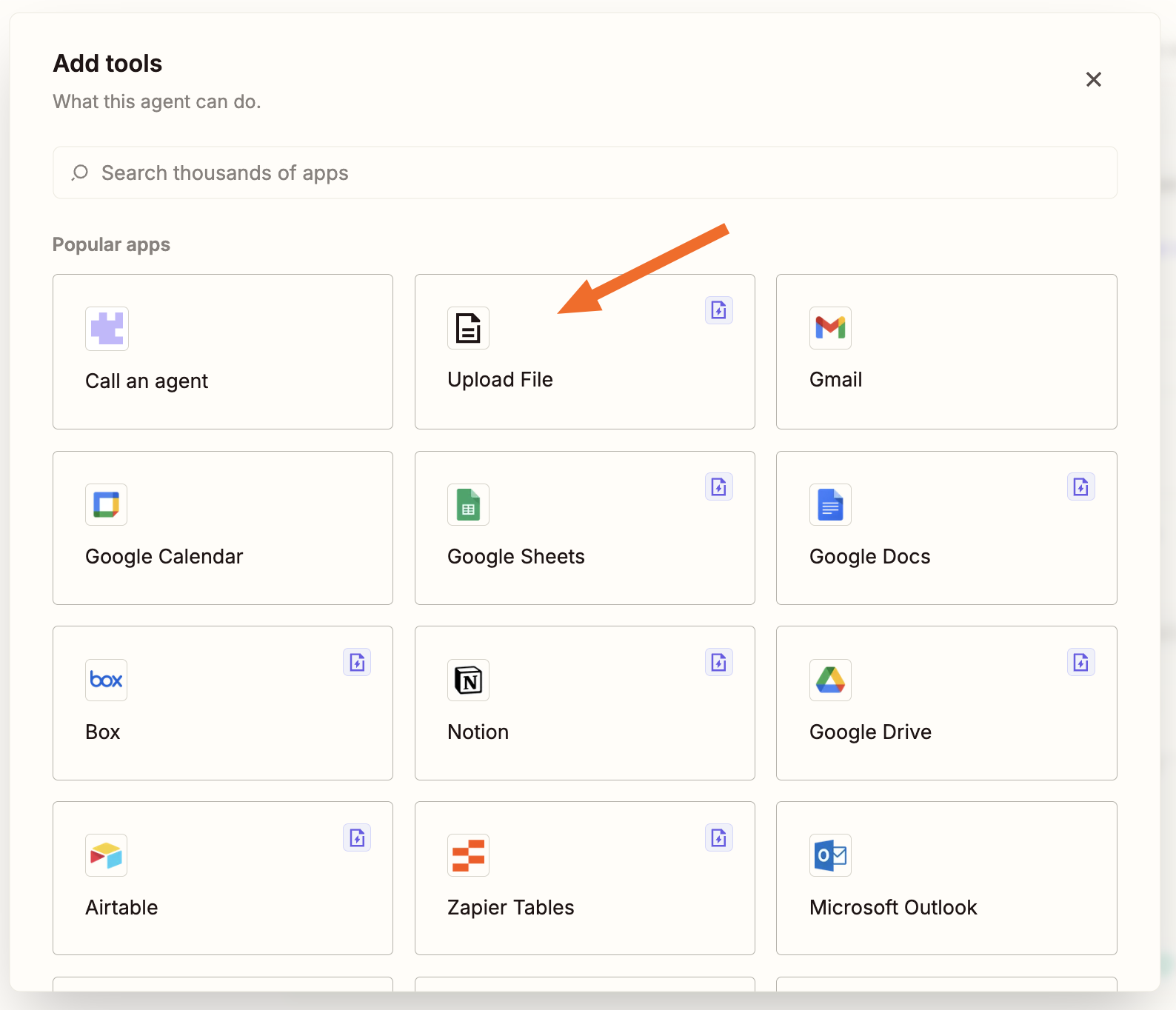Screen dimensions: 1176x1010
Task: Click the Upload File document icon
Action: coord(468,328)
